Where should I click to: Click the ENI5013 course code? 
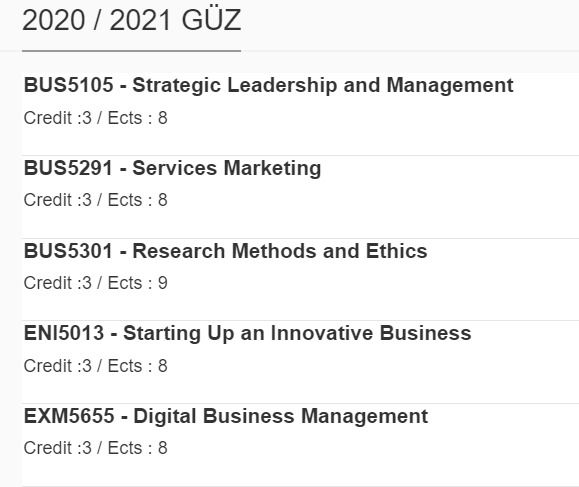click(64, 333)
